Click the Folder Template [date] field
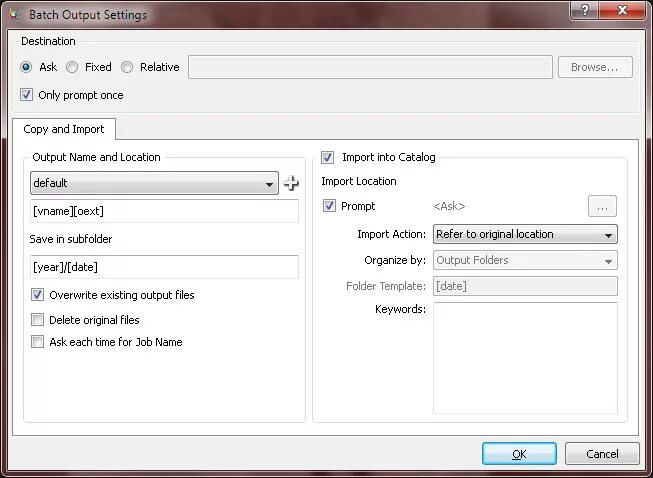Screen dimensions: 653x478 525,286
